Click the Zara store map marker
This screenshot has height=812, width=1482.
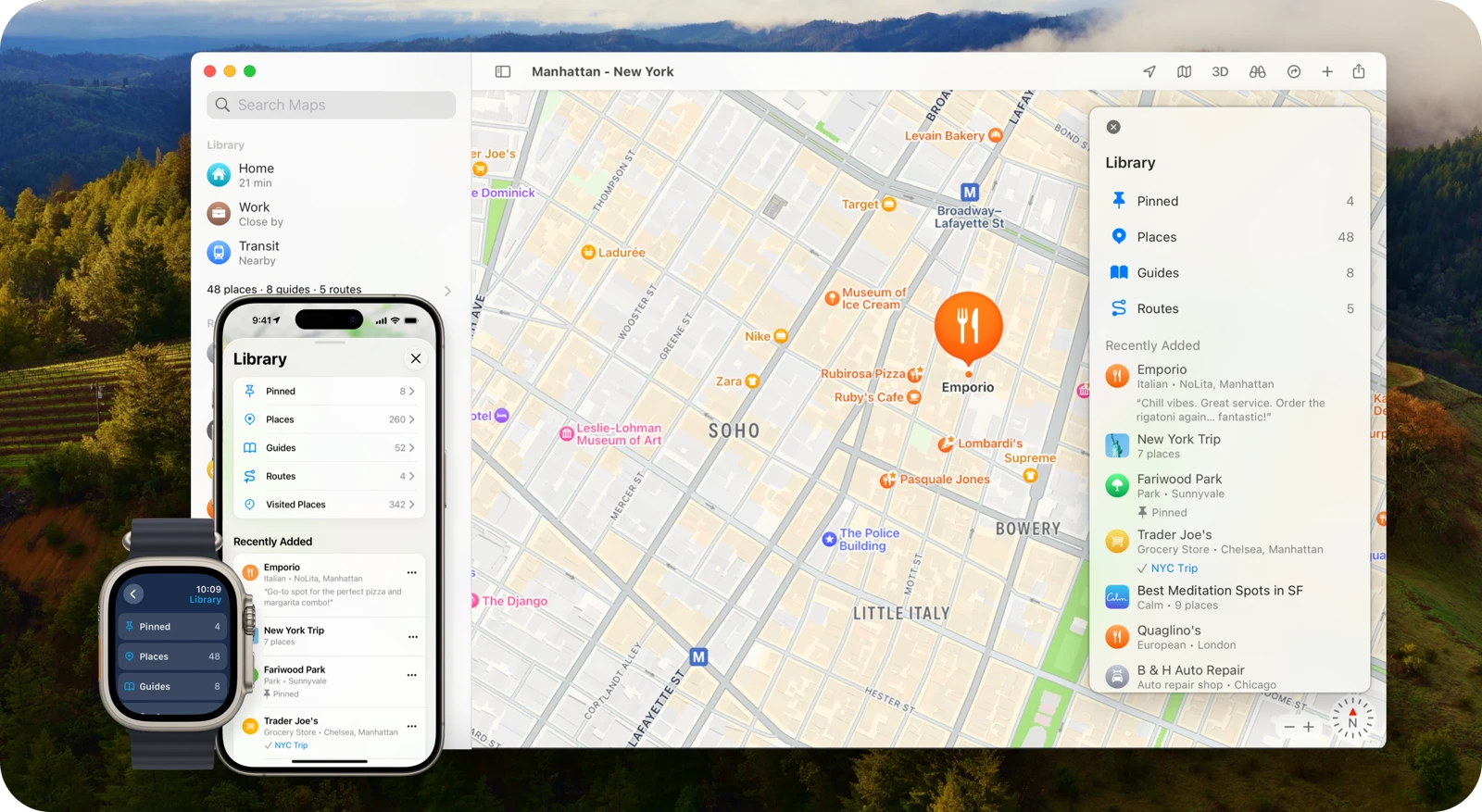(x=752, y=381)
